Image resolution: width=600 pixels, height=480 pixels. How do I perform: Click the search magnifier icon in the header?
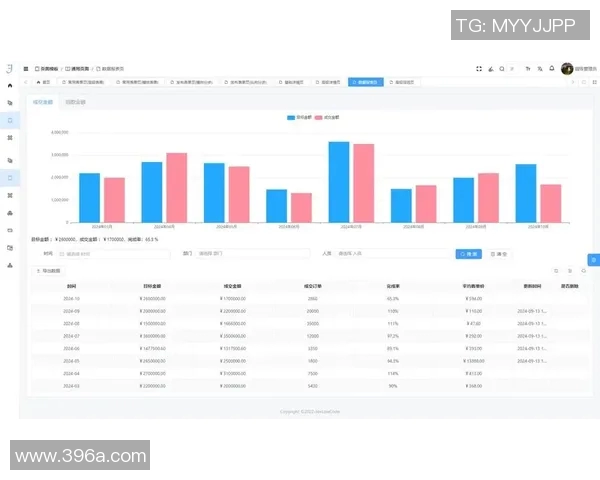click(502, 69)
